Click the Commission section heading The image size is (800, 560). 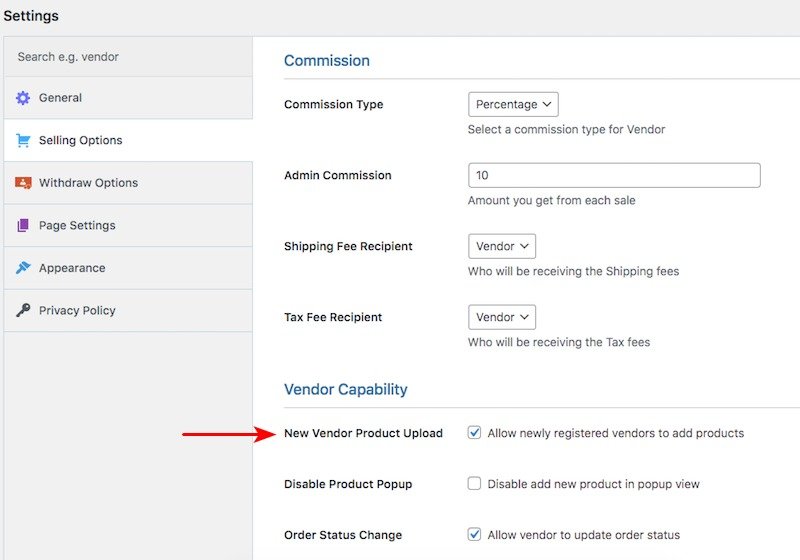(327, 61)
